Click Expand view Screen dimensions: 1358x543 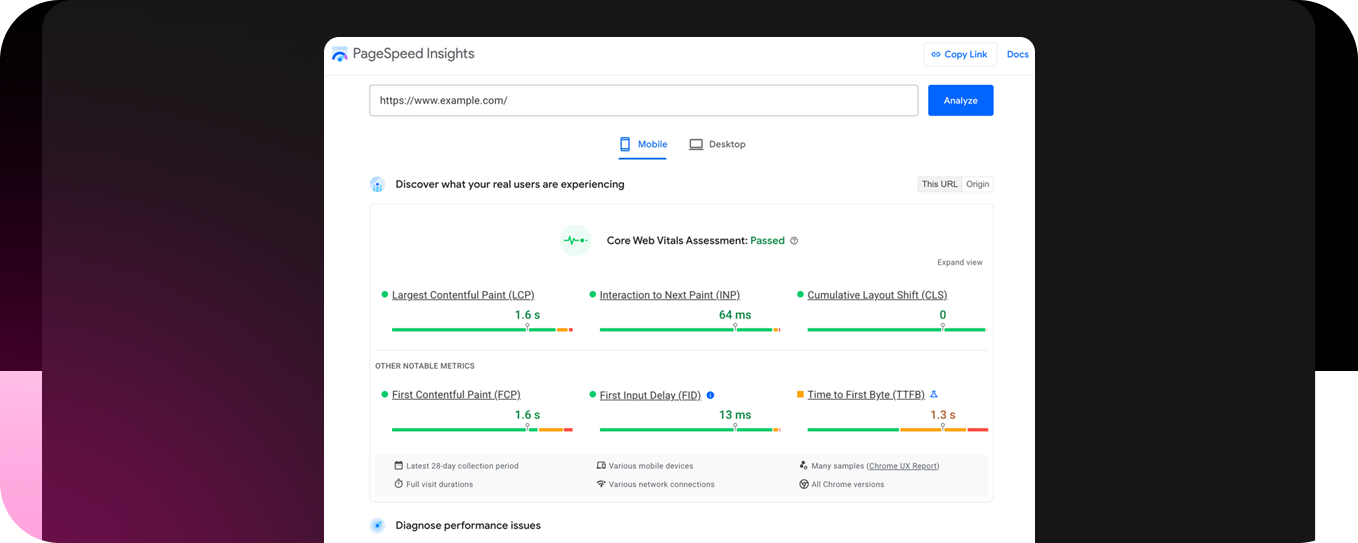(x=960, y=262)
